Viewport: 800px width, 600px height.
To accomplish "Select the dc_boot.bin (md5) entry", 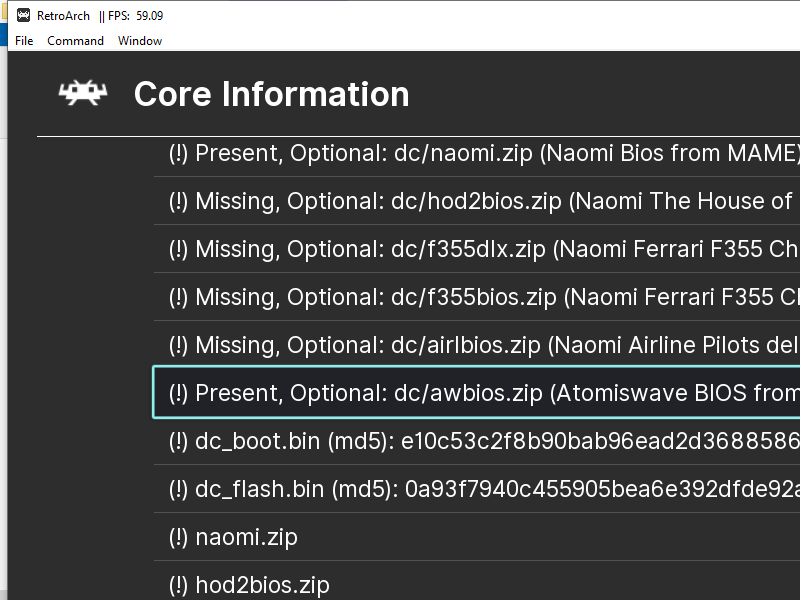I will point(477,441).
